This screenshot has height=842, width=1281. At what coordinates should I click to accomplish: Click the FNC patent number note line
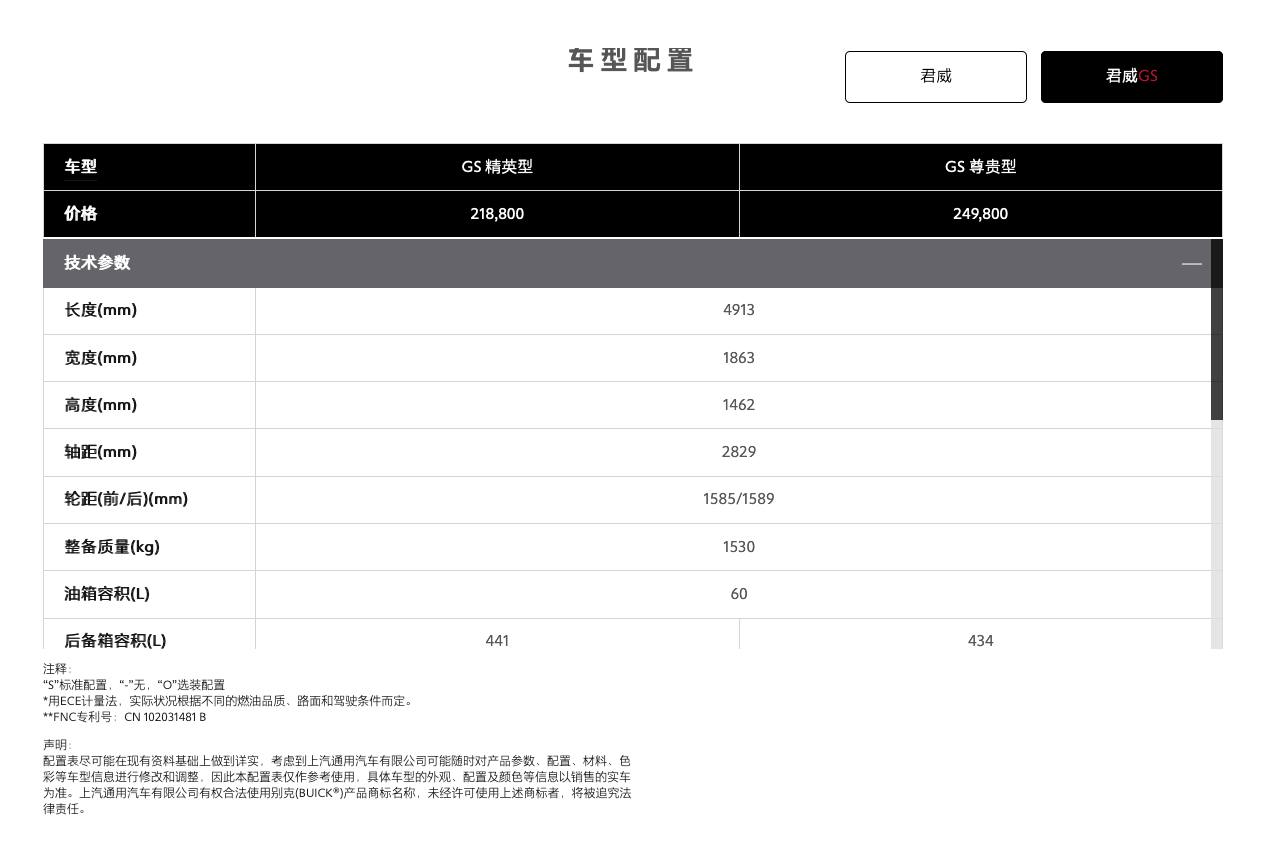[x=125, y=717]
